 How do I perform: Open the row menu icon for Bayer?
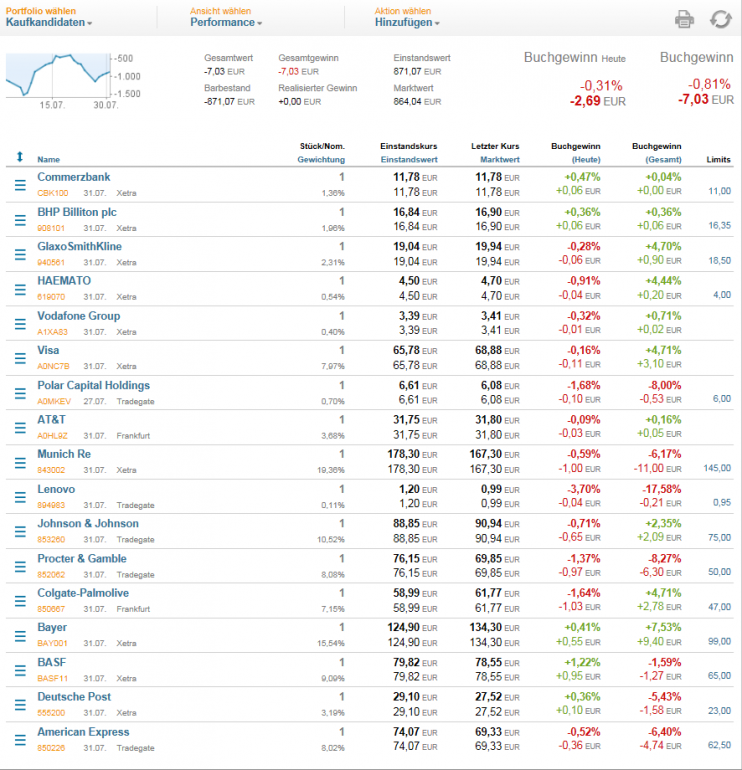20,636
